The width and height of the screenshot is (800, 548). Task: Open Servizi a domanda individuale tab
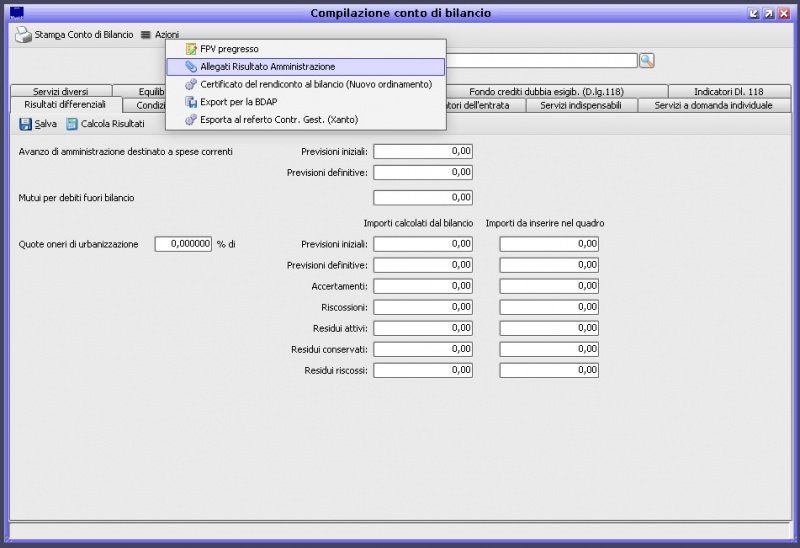pyautogui.click(x=712, y=105)
